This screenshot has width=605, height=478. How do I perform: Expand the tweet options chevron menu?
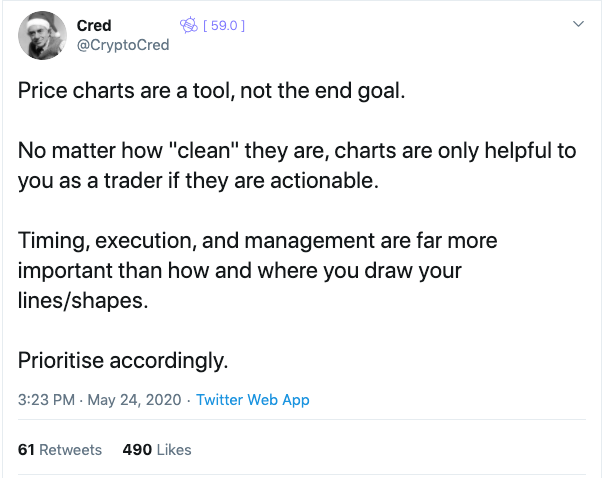pyautogui.click(x=578, y=24)
